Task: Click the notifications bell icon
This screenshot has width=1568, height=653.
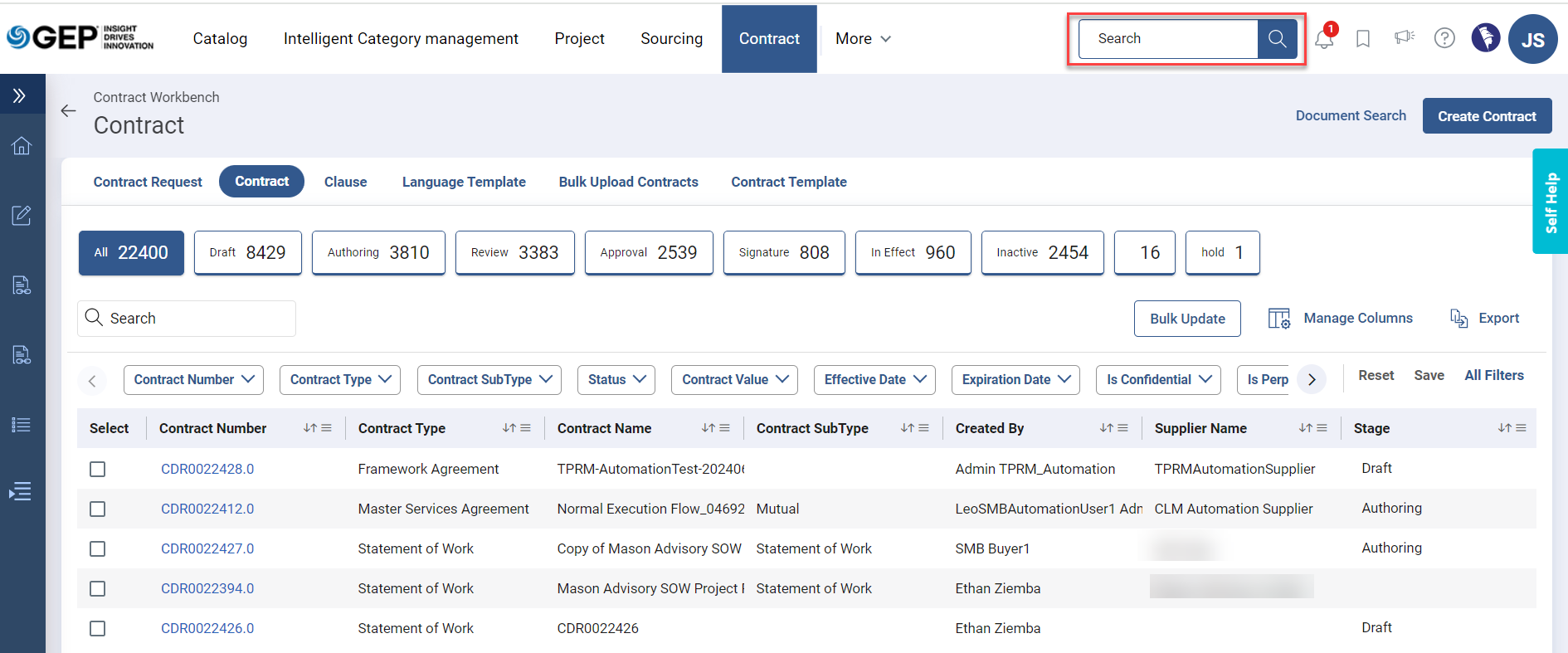Action: coord(1324,38)
